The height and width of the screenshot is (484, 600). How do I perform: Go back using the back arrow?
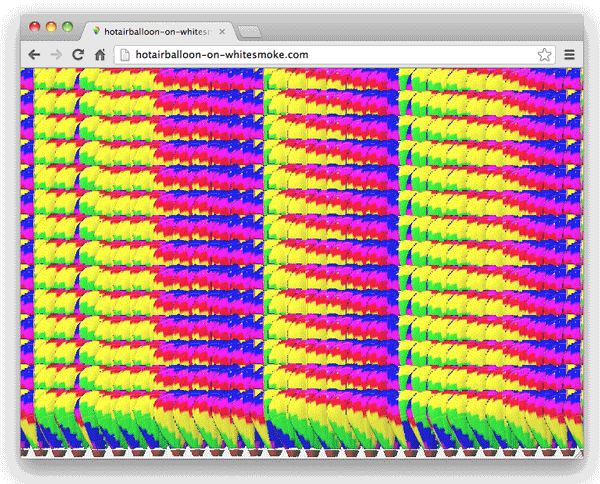click(34, 55)
